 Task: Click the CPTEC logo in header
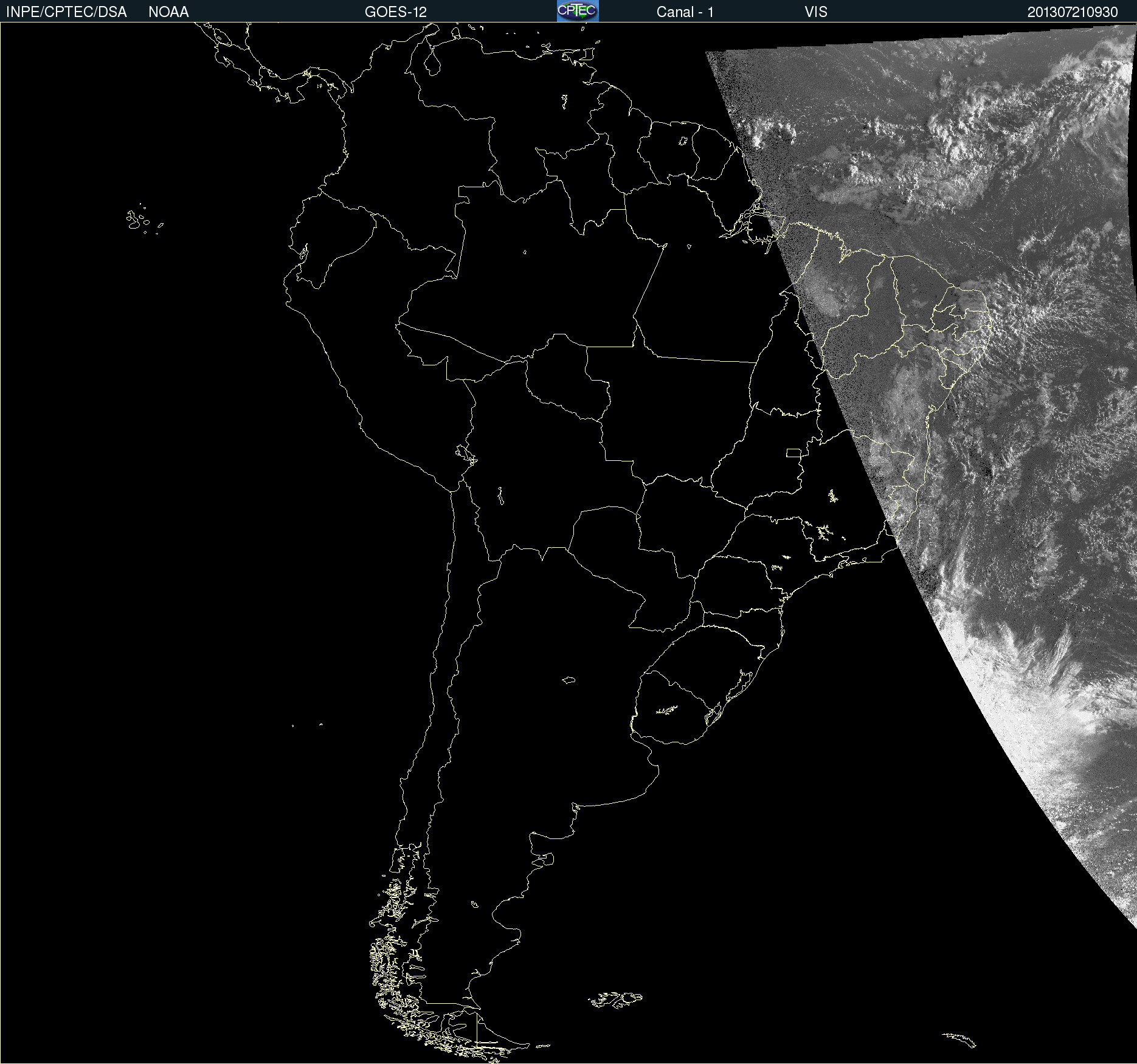tap(578, 11)
